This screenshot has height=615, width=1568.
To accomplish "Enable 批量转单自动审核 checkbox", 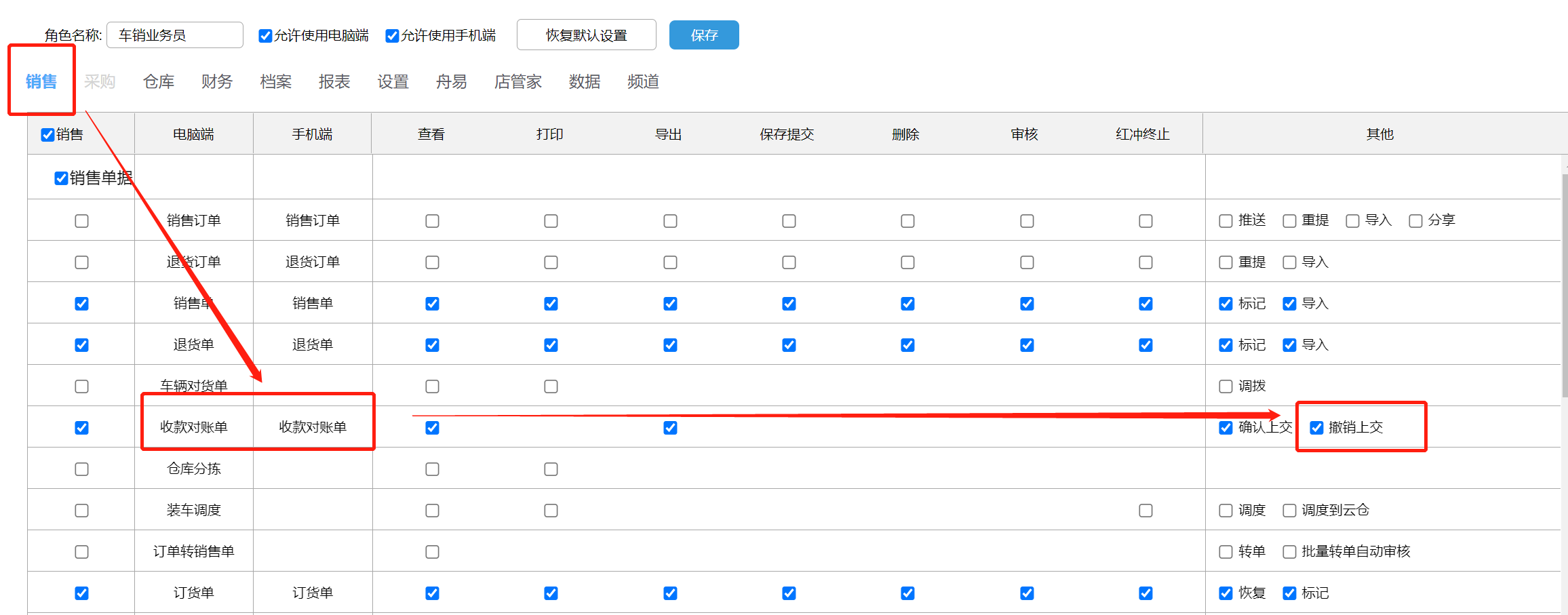I will [x=1289, y=552].
